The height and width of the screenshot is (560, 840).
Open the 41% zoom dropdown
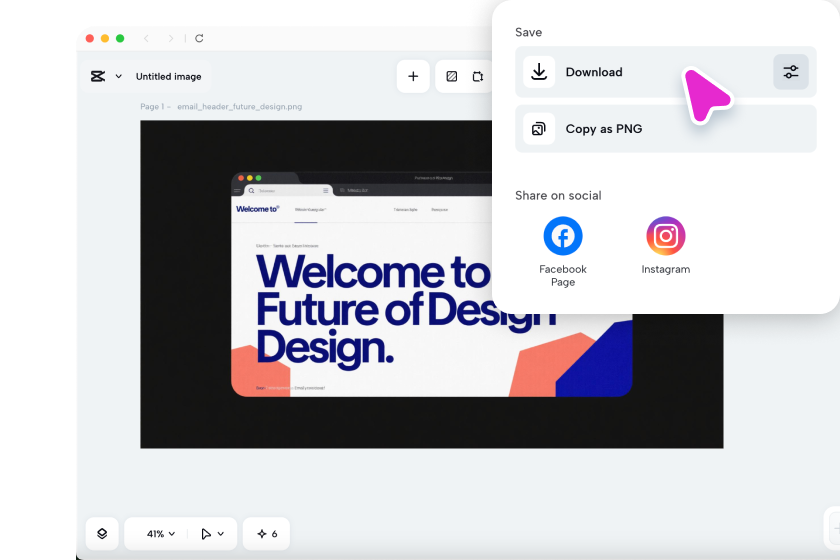coord(161,534)
